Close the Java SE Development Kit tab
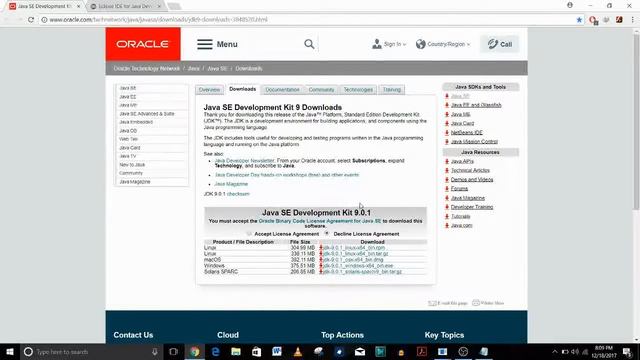Screen dimensions: 640x360 pyautogui.click(x=79, y=7)
